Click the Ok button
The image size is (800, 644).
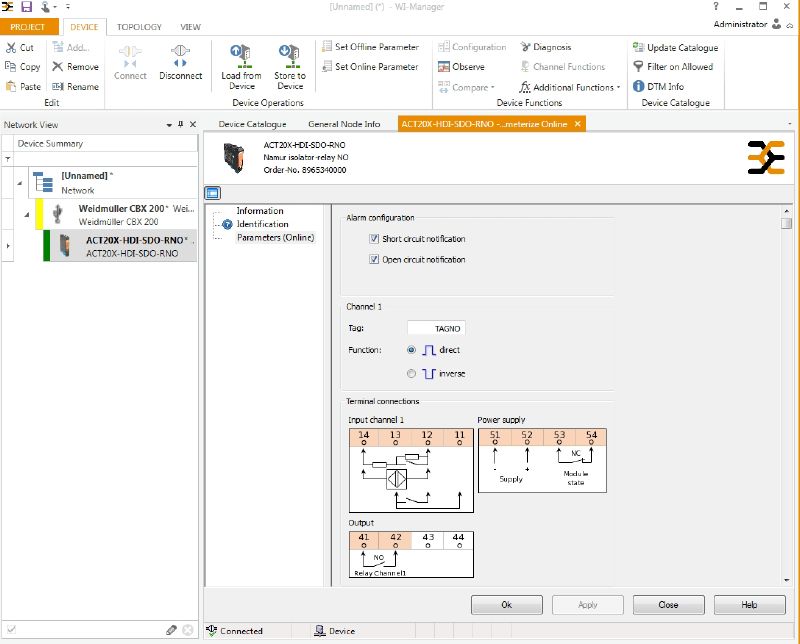click(x=507, y=605)
